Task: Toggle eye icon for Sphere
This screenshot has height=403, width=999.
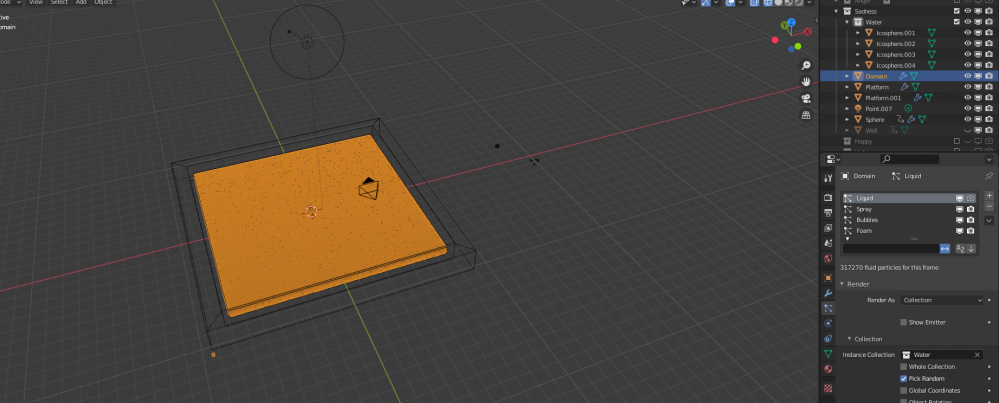Action: (x=967, y=120)
